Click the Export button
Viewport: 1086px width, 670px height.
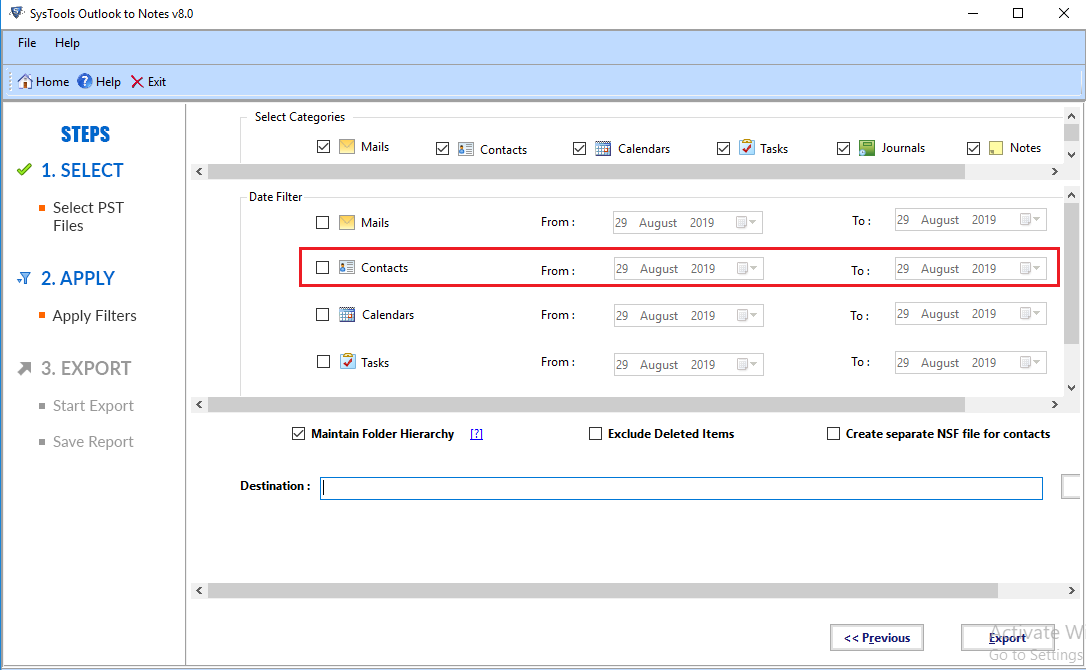coord(1008,637)
